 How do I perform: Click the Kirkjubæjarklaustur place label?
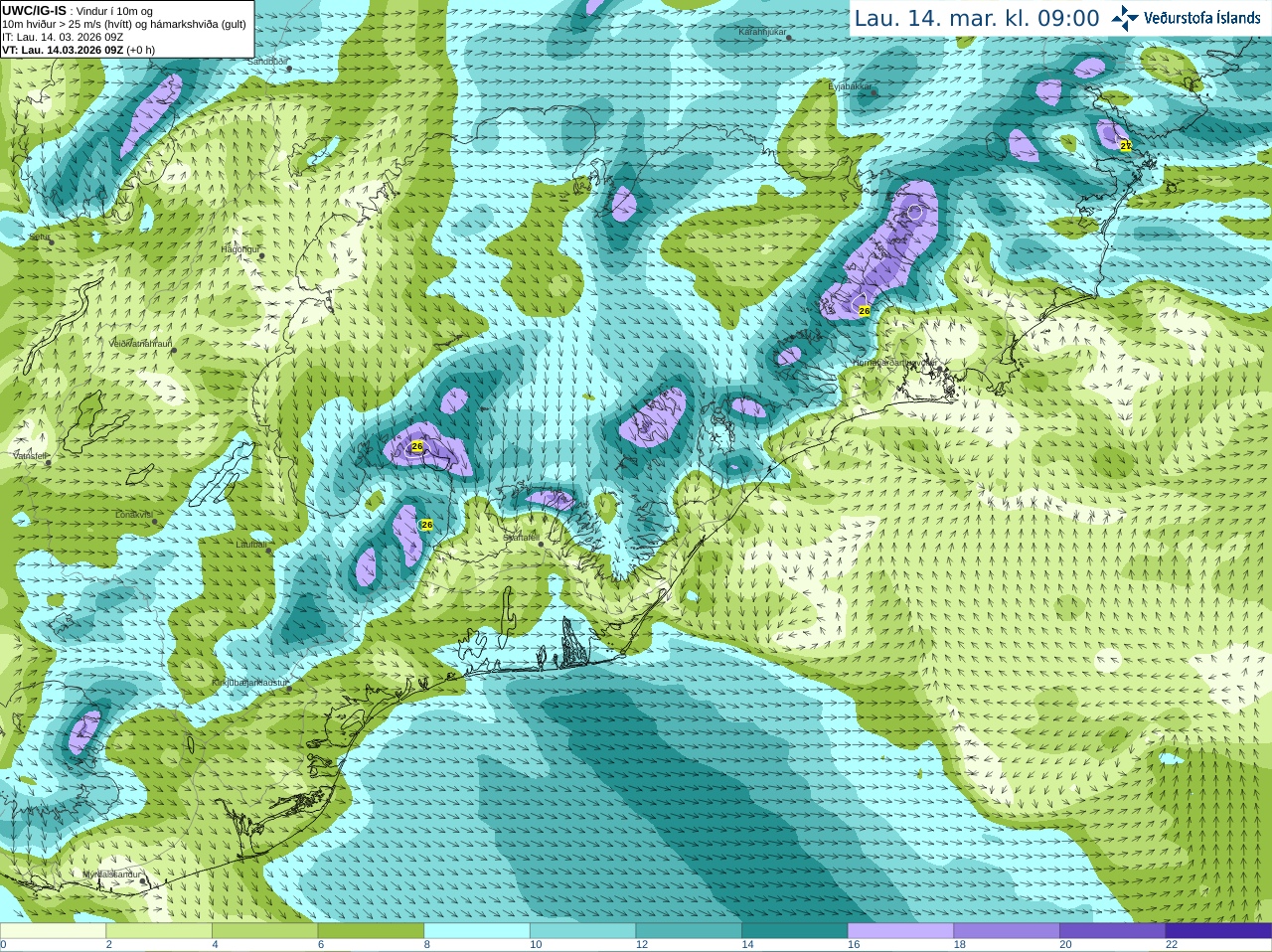coord(250,684)
